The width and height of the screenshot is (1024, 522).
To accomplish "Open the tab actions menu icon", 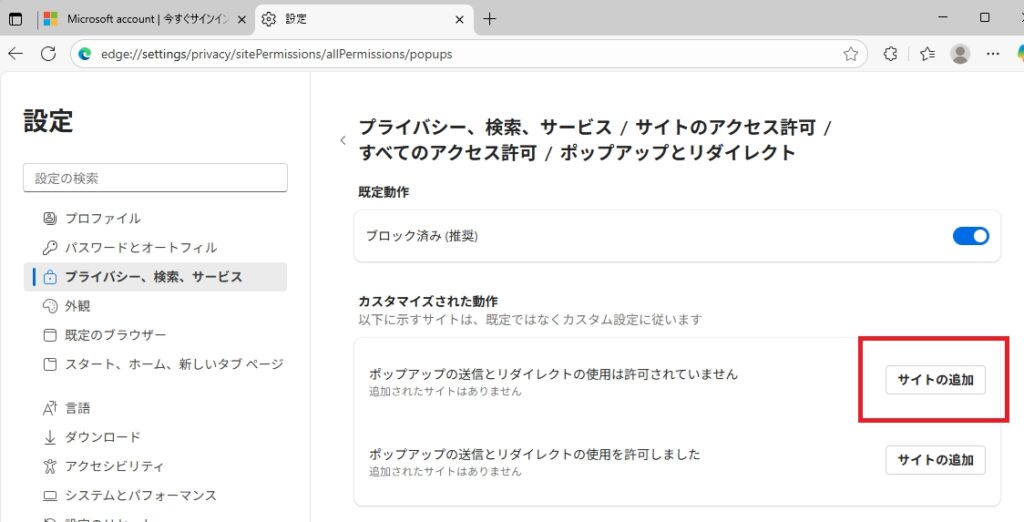I will [16, 19].
